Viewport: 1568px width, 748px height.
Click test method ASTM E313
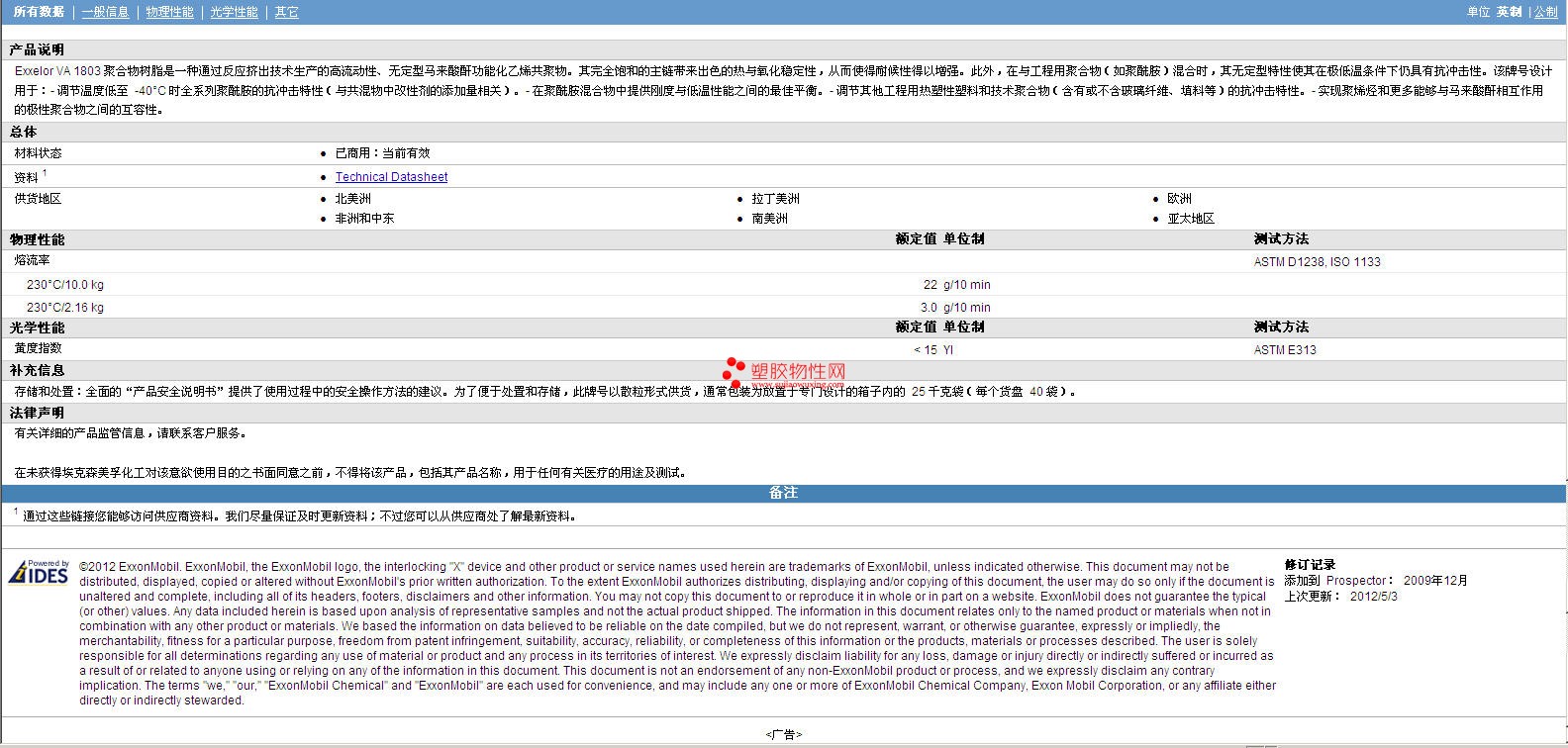click(x=1285, y=350)
